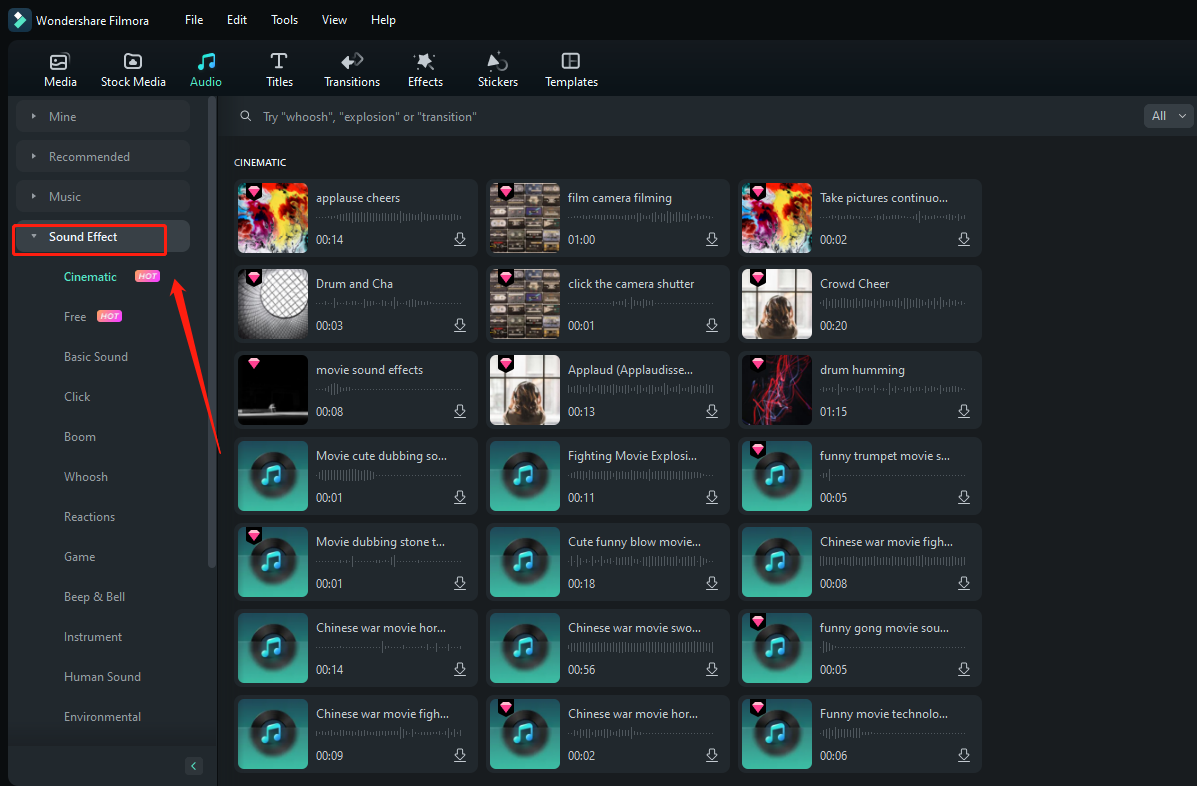Viewport: 1197px width, 786px height.
Task: Download the film camera filming sound
Action: 712,240
